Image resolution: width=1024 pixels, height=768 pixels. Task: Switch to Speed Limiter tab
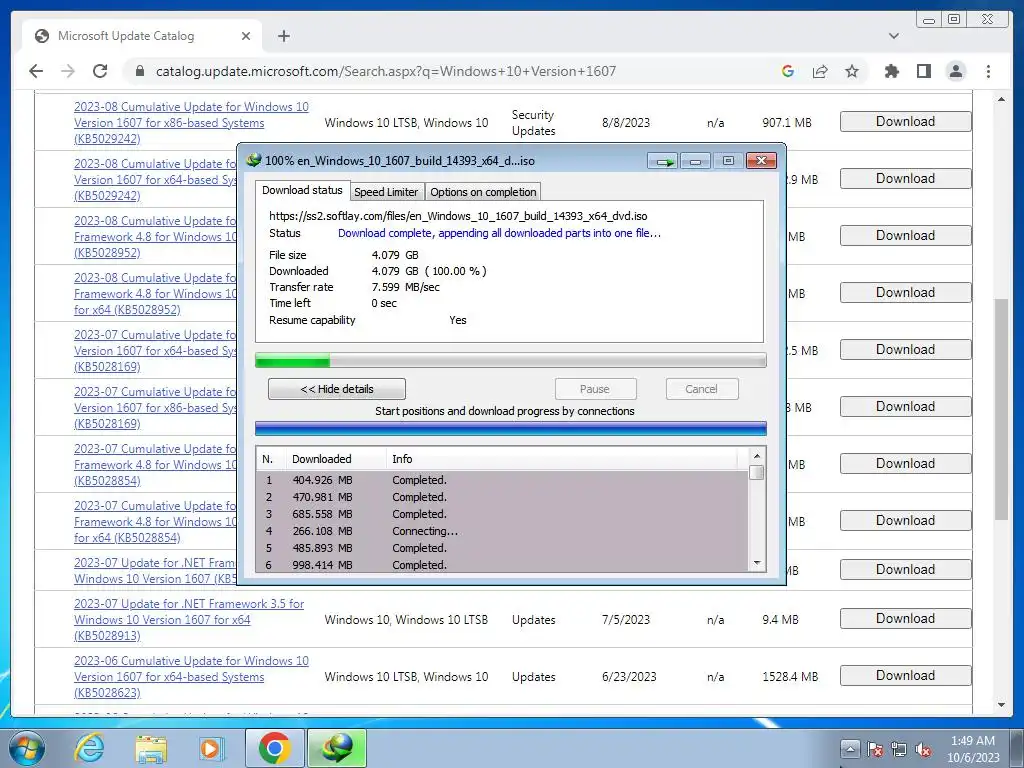[386, 192]
